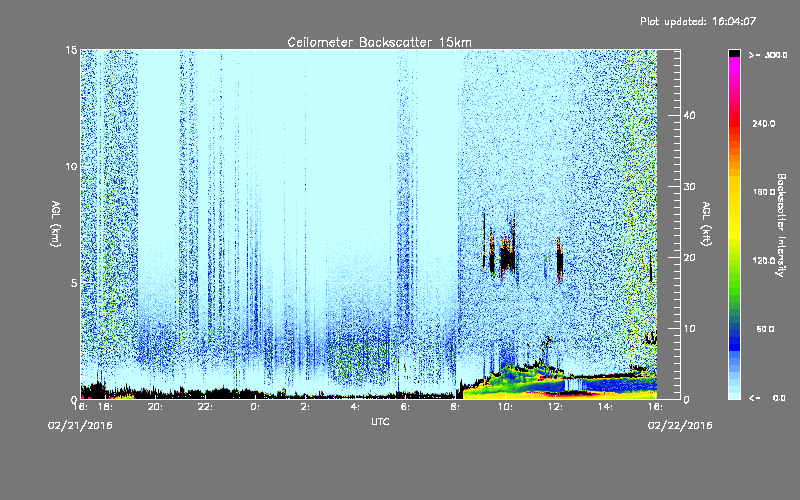Click the "6:" hour label on UTC axis
Image resolution: width=800 pixels, height=500 pixels.
pos(406,407)
